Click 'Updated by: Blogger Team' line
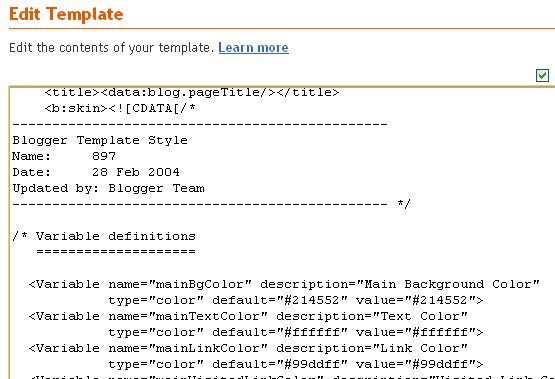 [109, 188]
